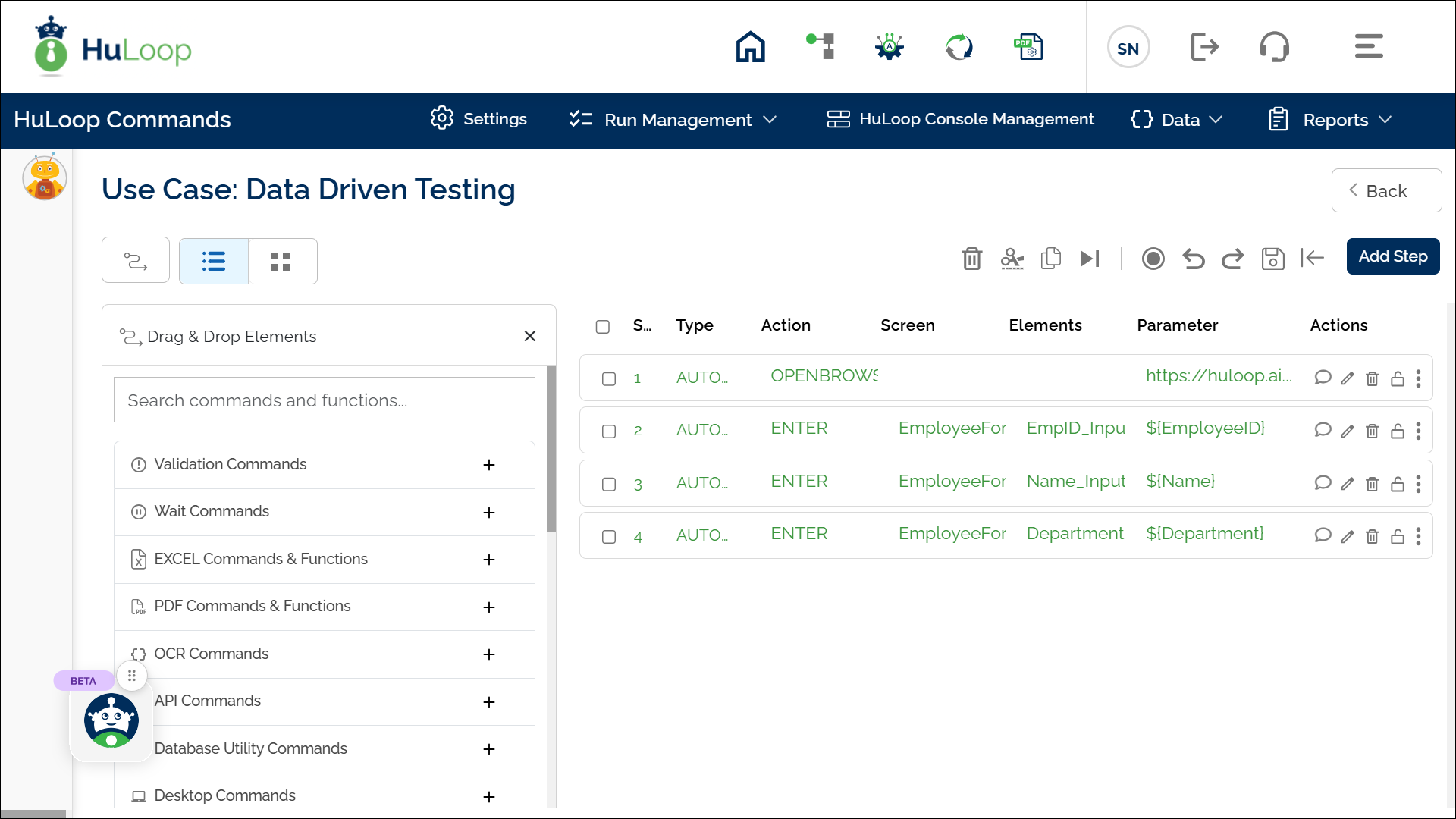Click the Add Step button
Image resolution: width=1456 pixels, height=819 pixels.
pos(1392,256)
